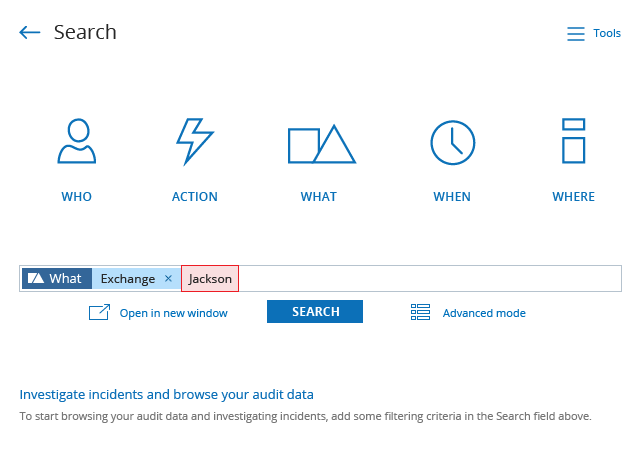Viewport: 640px width, 450px height.
Task: Click the Jackson text in search field
Action: [x=210, y=278]
